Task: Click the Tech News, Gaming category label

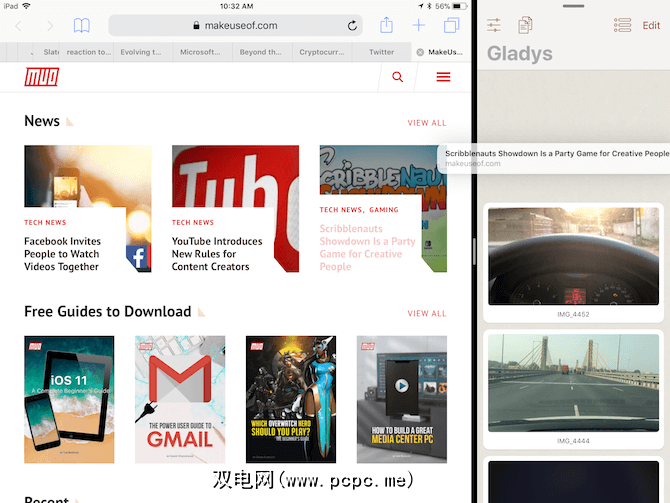Action: point(359,210)
